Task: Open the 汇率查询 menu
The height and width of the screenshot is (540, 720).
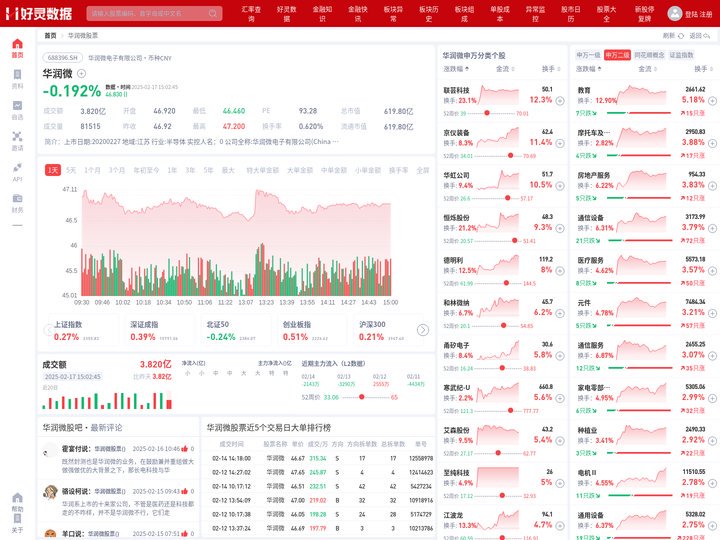Action: [x=251, y=14]
